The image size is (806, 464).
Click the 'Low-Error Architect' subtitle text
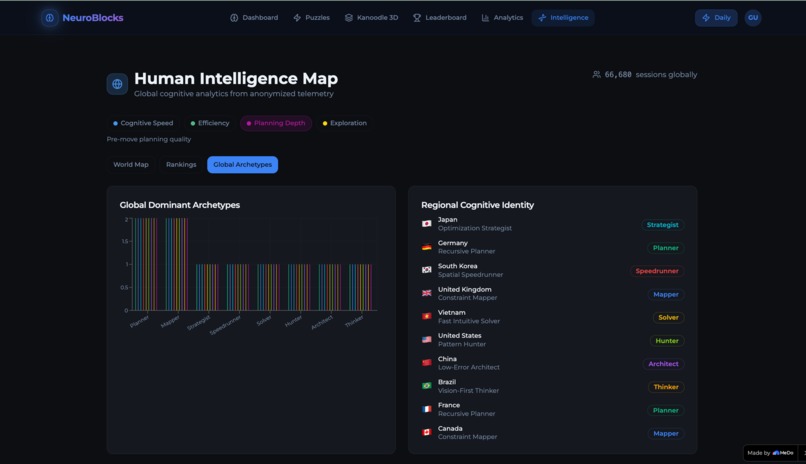point(469,367)
